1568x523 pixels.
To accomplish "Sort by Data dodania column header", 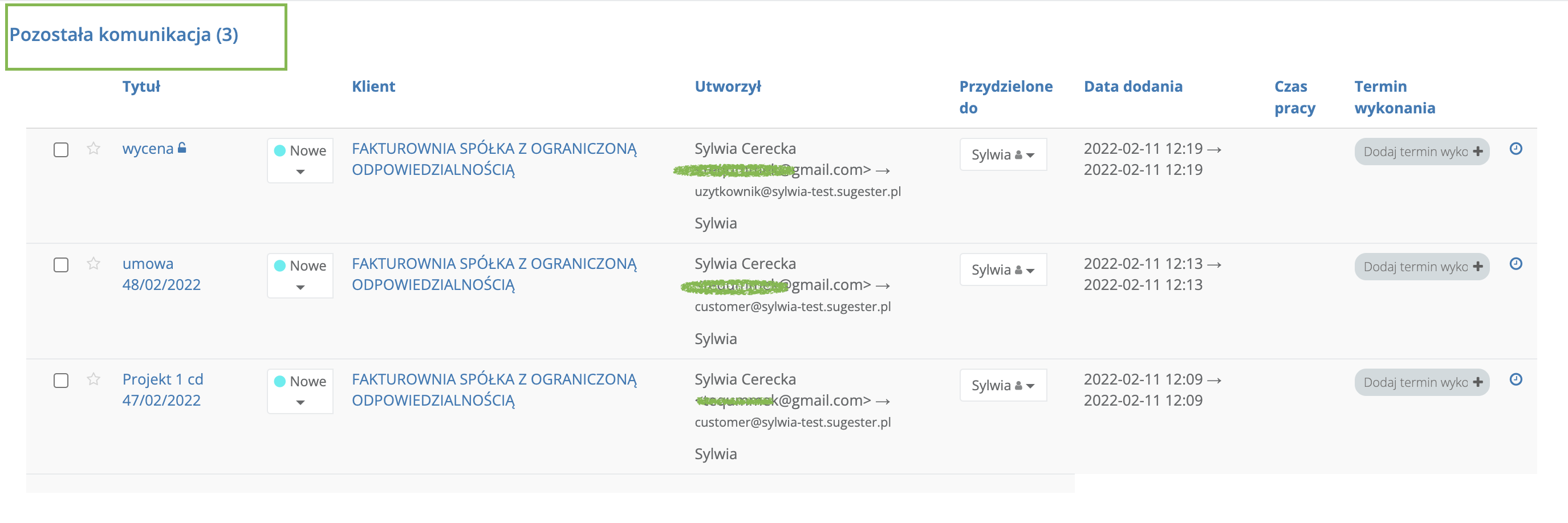I will pos(1133,87).
